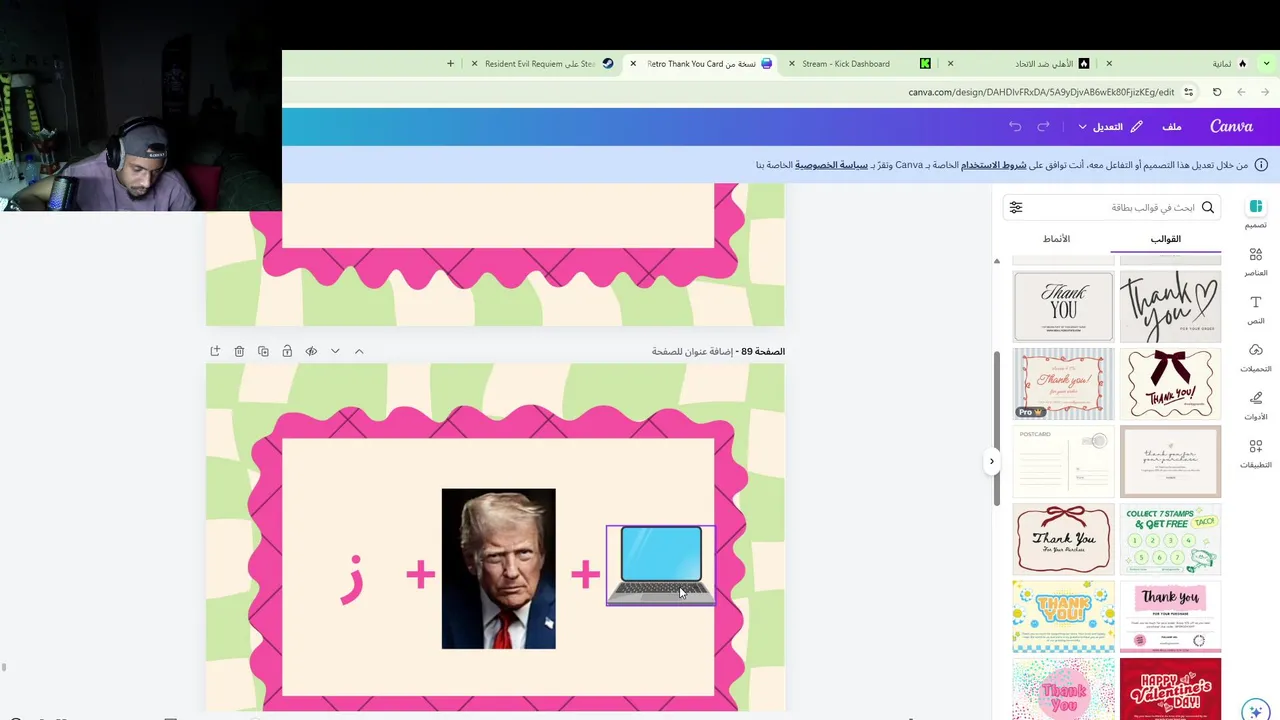1280x720 pixels.
Task: Click the browser address bar URL
Action: pos(1041,92)
